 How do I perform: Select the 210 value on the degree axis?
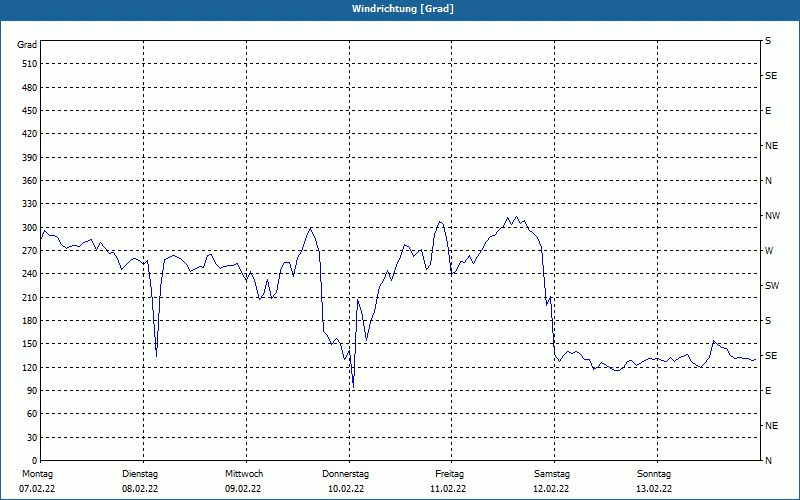click(30, 297)
